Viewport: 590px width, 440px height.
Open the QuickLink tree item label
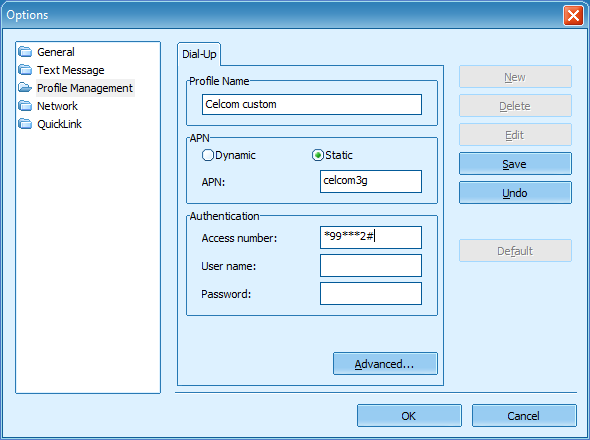[x=59, y=124]
